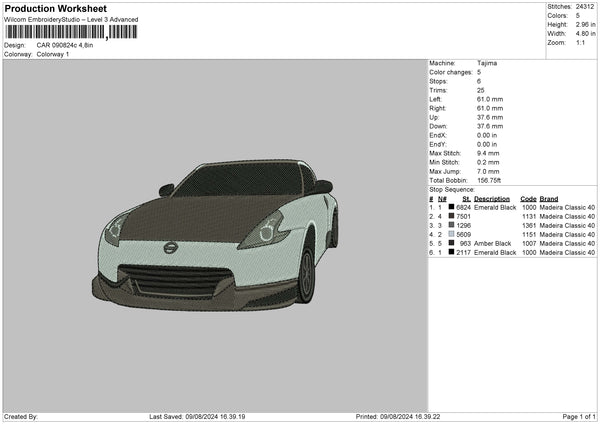The width and height of the screenshot is (600, 424).
Task: Click the Amber Black color swatch
Action: pyautogui.click(x=451, y=243)
